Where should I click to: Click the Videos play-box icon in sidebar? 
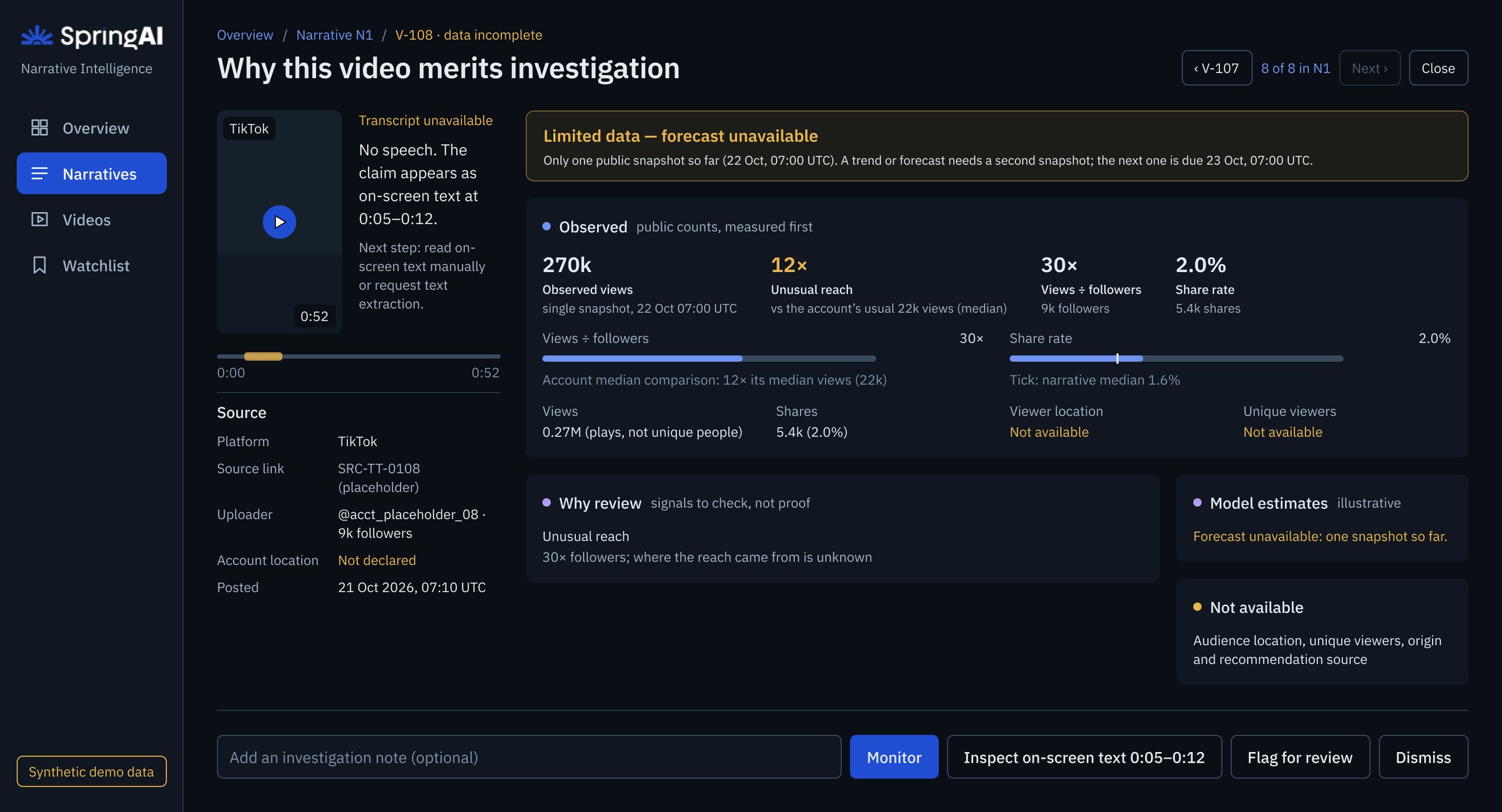pos(39,220)
